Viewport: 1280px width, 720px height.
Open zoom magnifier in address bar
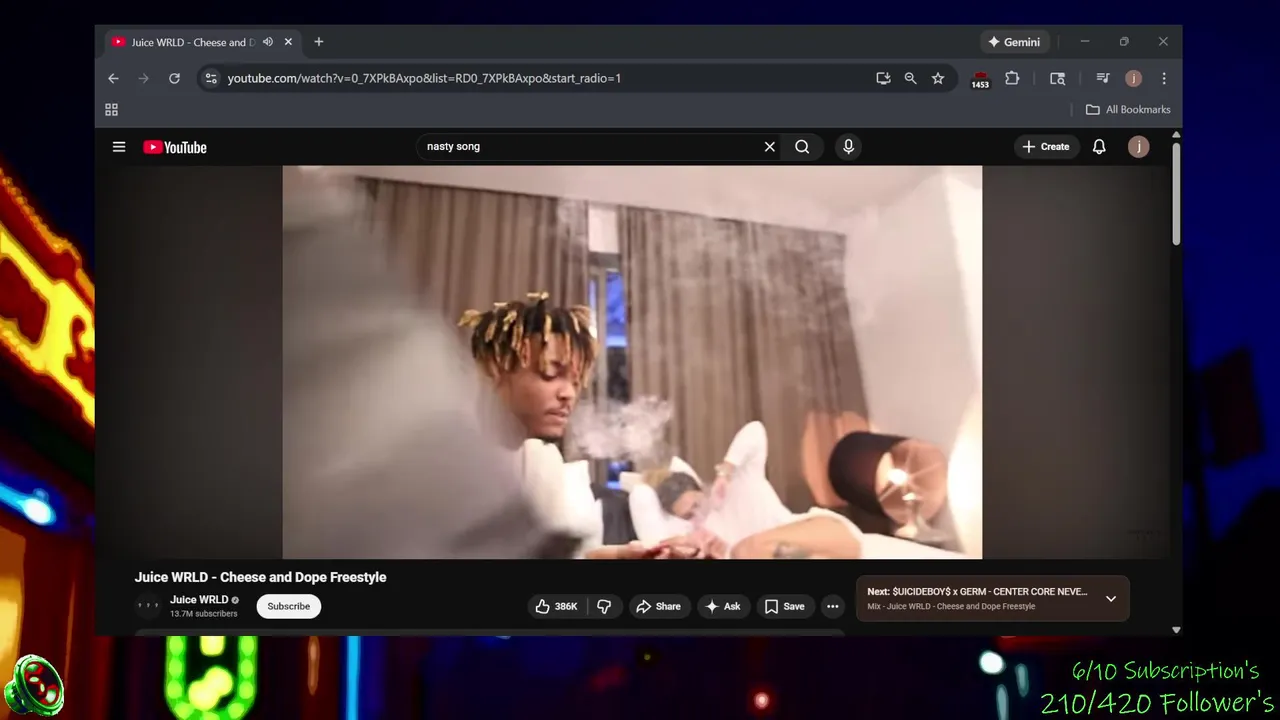[910, 78]
